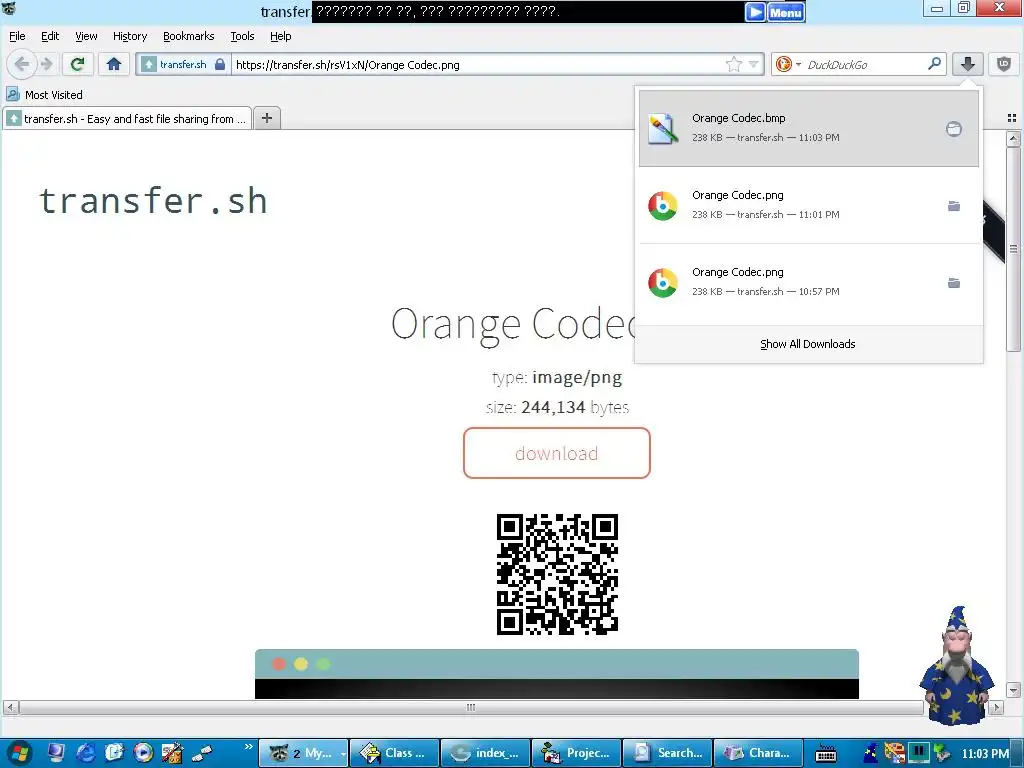
Task: Switch to the My... grouped taskbar button
Action: tap(304, 753)
